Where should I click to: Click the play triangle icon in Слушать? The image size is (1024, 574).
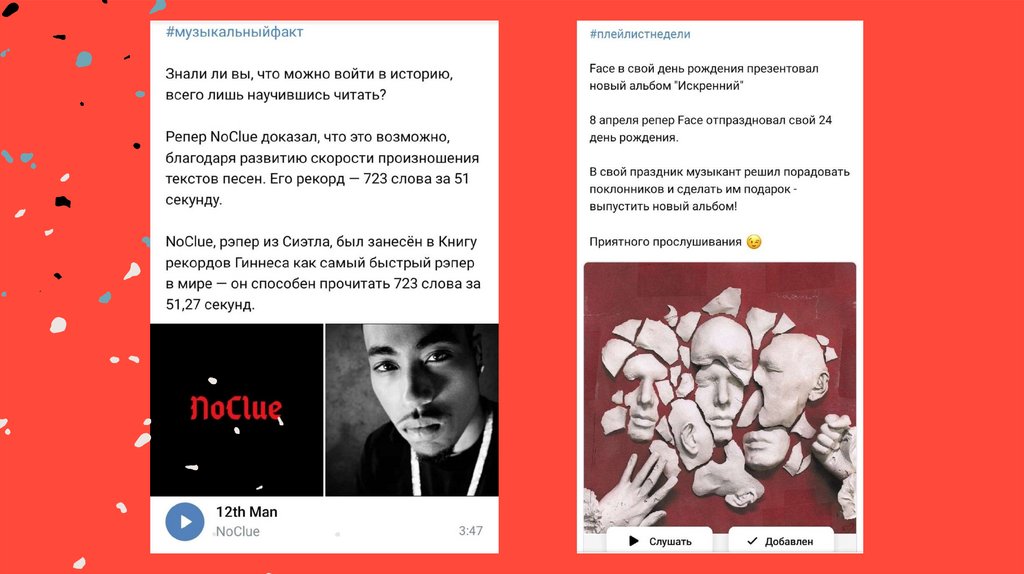[x=633, y=541]
